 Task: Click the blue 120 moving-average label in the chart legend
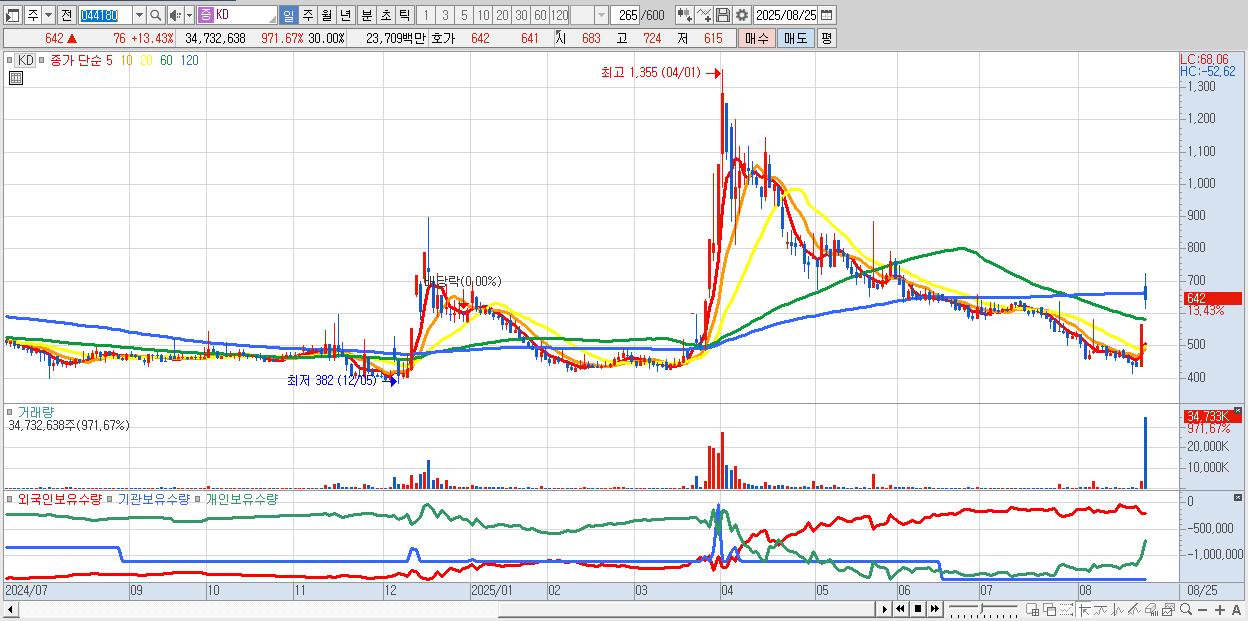click(x=189, y=60)
